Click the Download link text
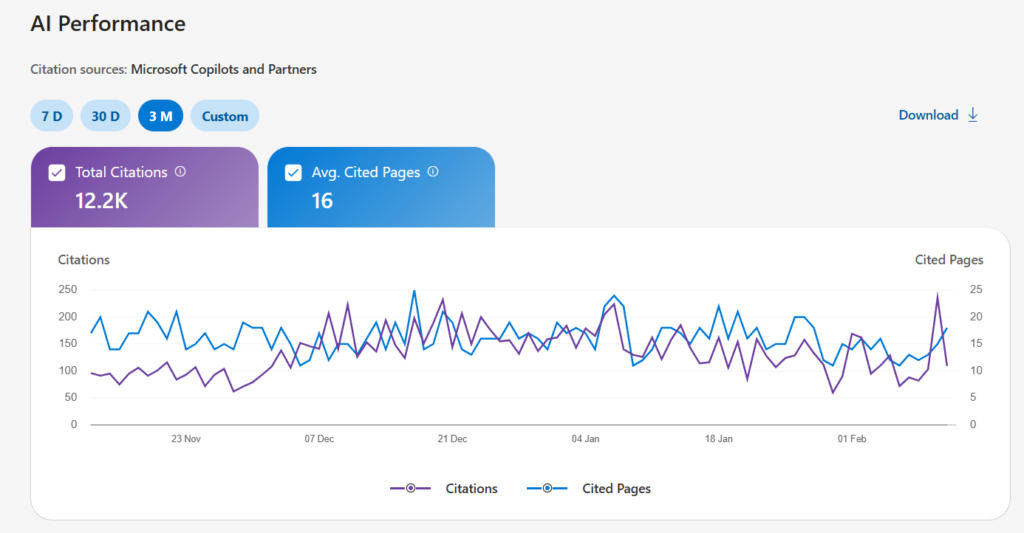 [x=928, y=115]
